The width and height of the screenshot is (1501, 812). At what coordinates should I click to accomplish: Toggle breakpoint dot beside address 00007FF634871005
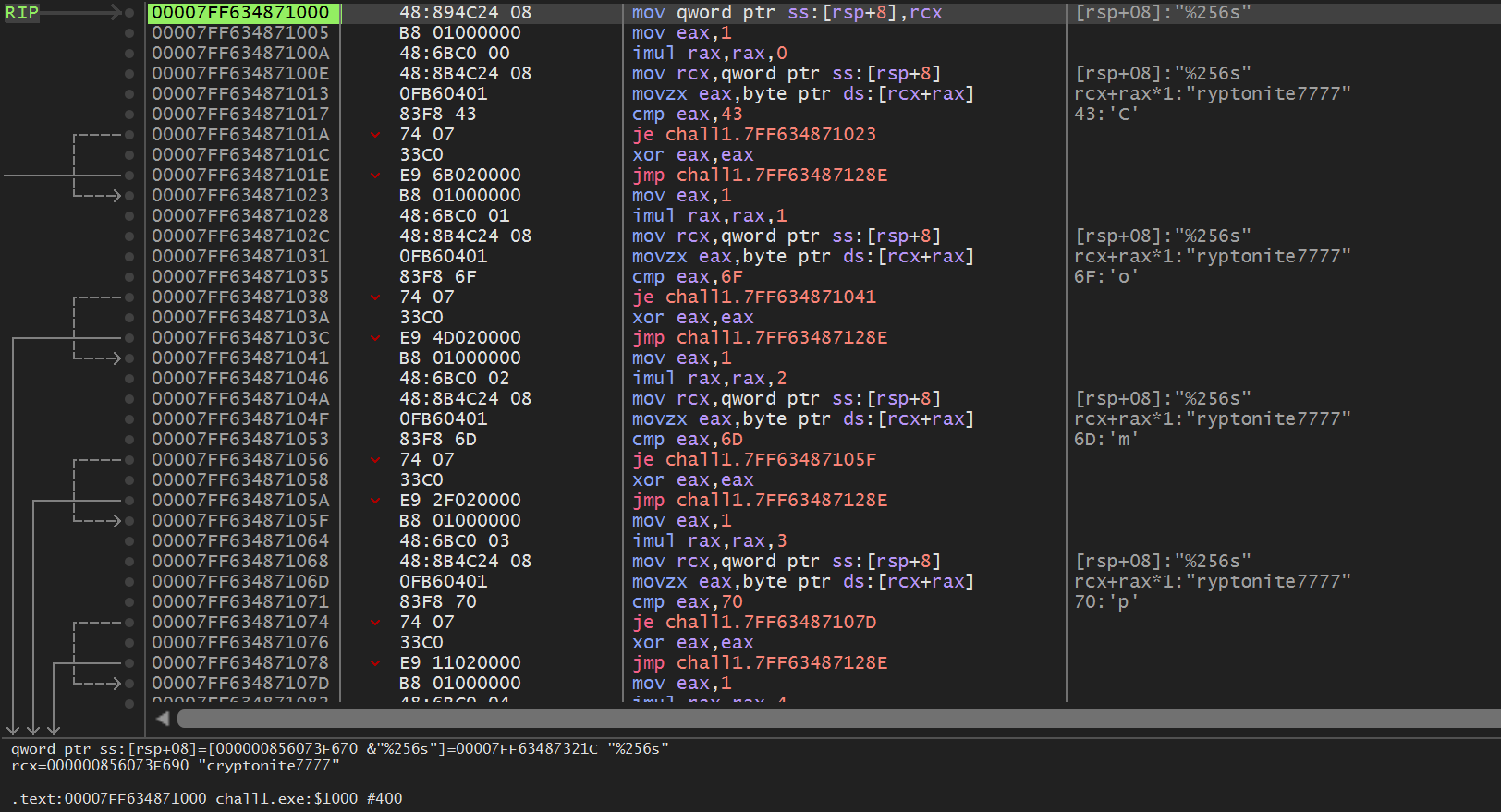tap(129, 33)
